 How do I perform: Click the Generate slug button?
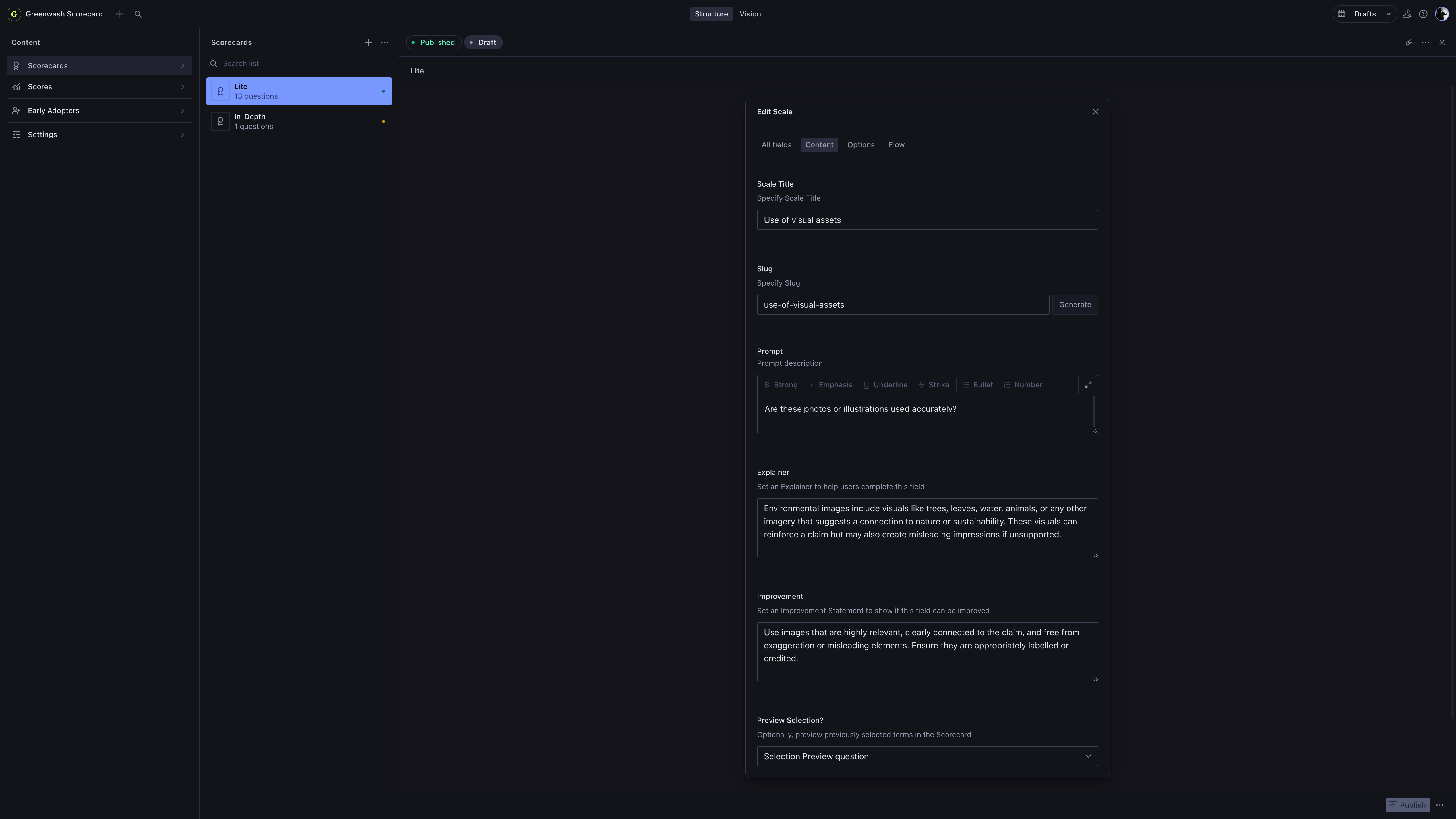1074,305
